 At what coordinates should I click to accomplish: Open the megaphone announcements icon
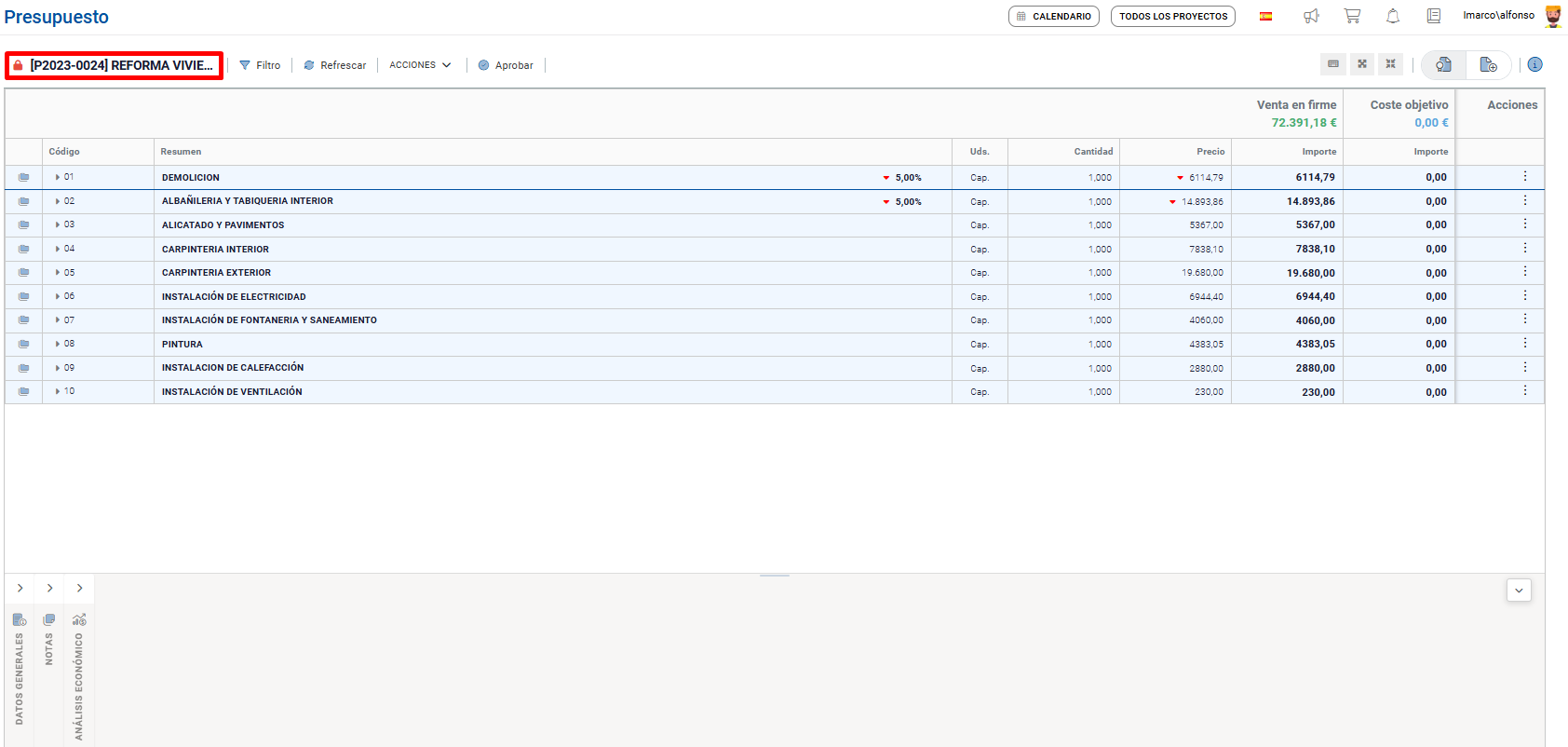coord(1311,16)
